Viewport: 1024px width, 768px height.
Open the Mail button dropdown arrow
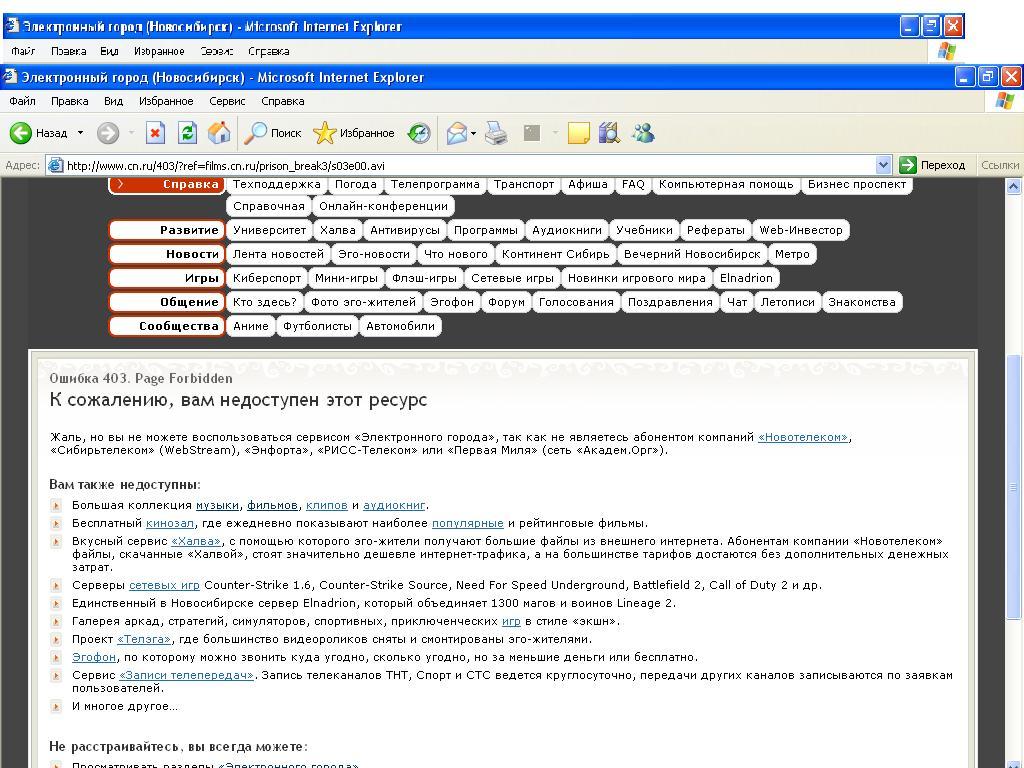point(474,133)
